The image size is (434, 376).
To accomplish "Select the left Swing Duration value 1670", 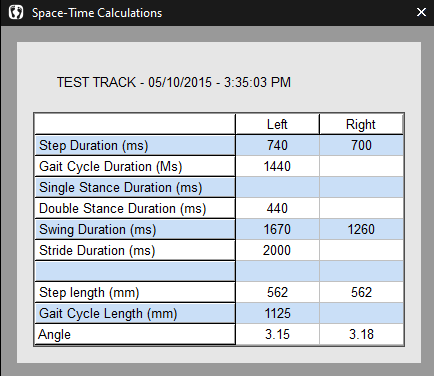I will tap(277, 230).
